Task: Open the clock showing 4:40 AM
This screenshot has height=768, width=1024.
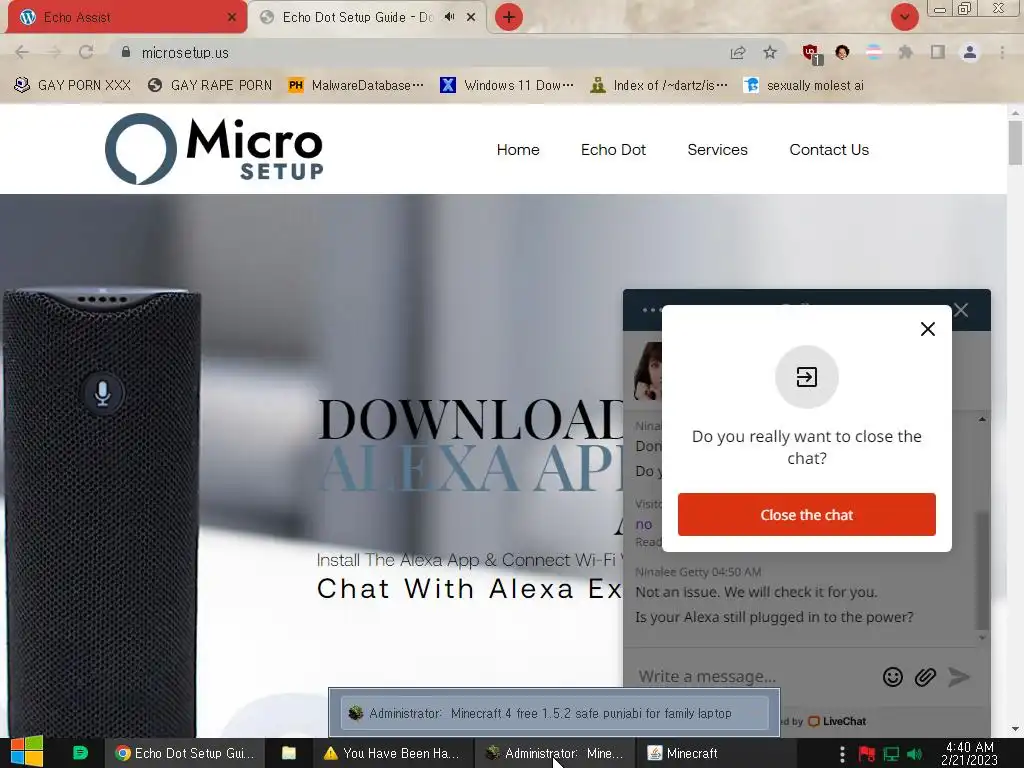Action: 970,753
